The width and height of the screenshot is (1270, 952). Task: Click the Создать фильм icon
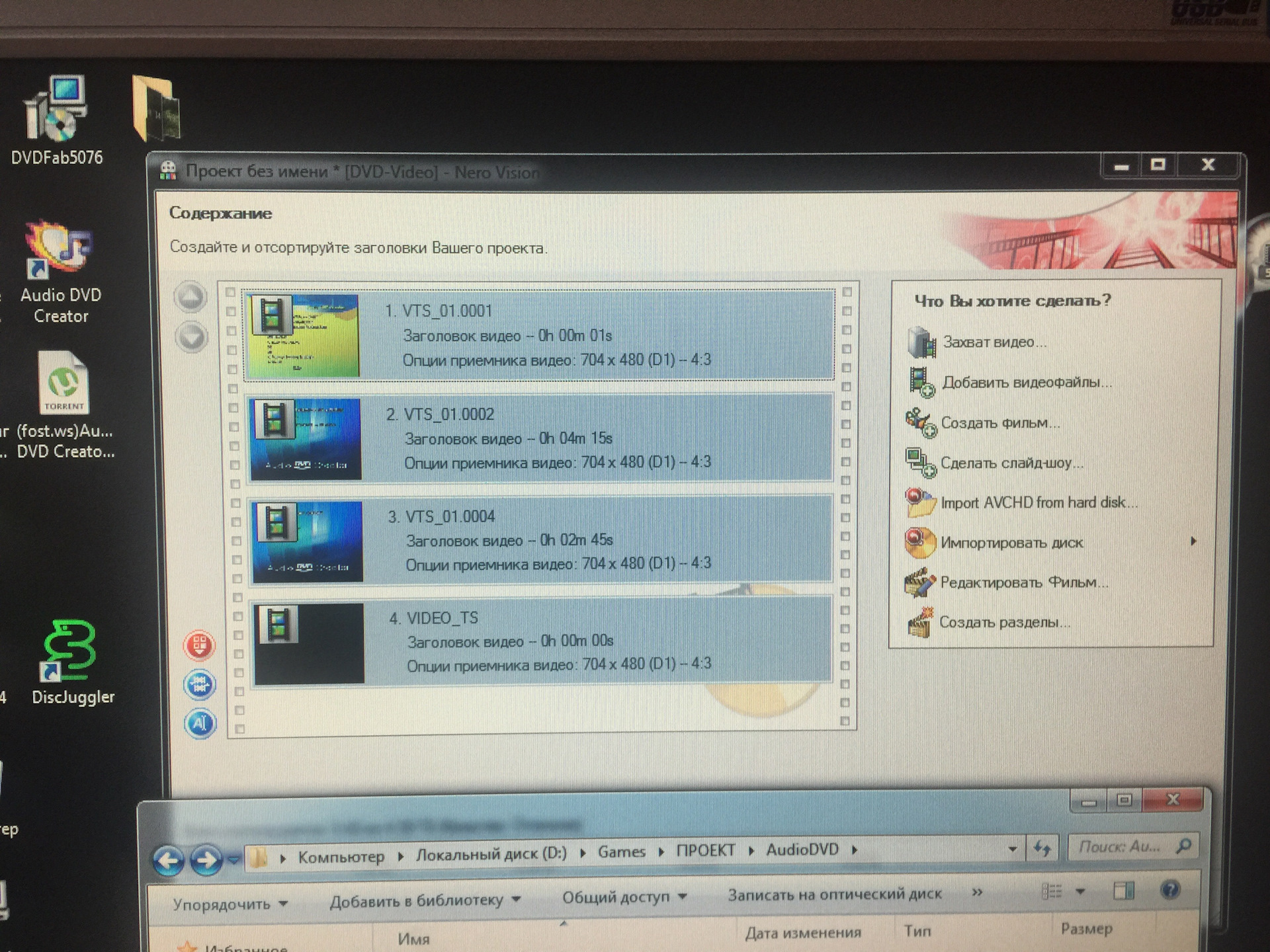pyautogui.click(x=921, y=422)
